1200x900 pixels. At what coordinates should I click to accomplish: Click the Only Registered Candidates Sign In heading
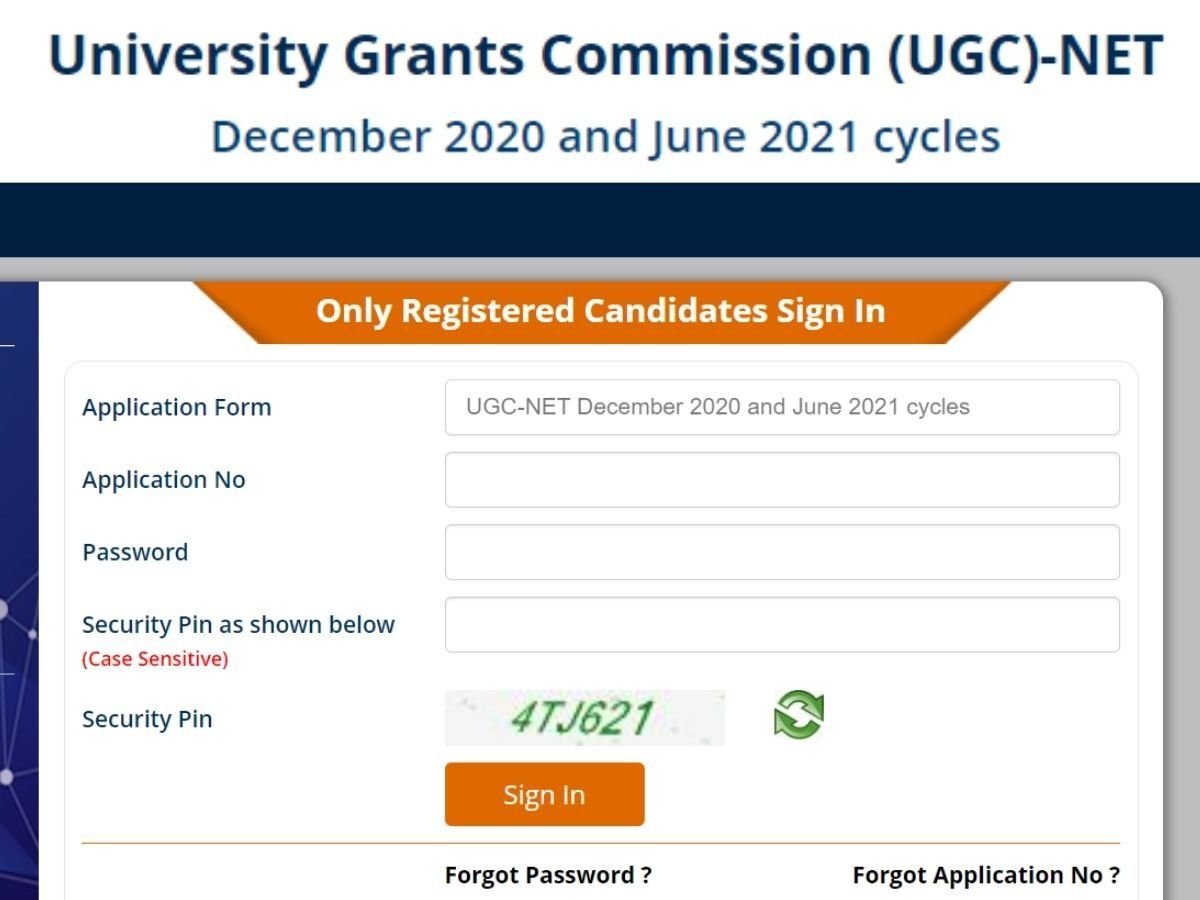[600, 311]
